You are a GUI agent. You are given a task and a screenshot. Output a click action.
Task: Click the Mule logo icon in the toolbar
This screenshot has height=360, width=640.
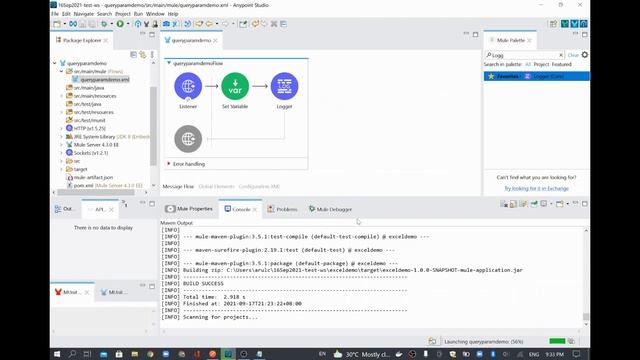(147, 24)
